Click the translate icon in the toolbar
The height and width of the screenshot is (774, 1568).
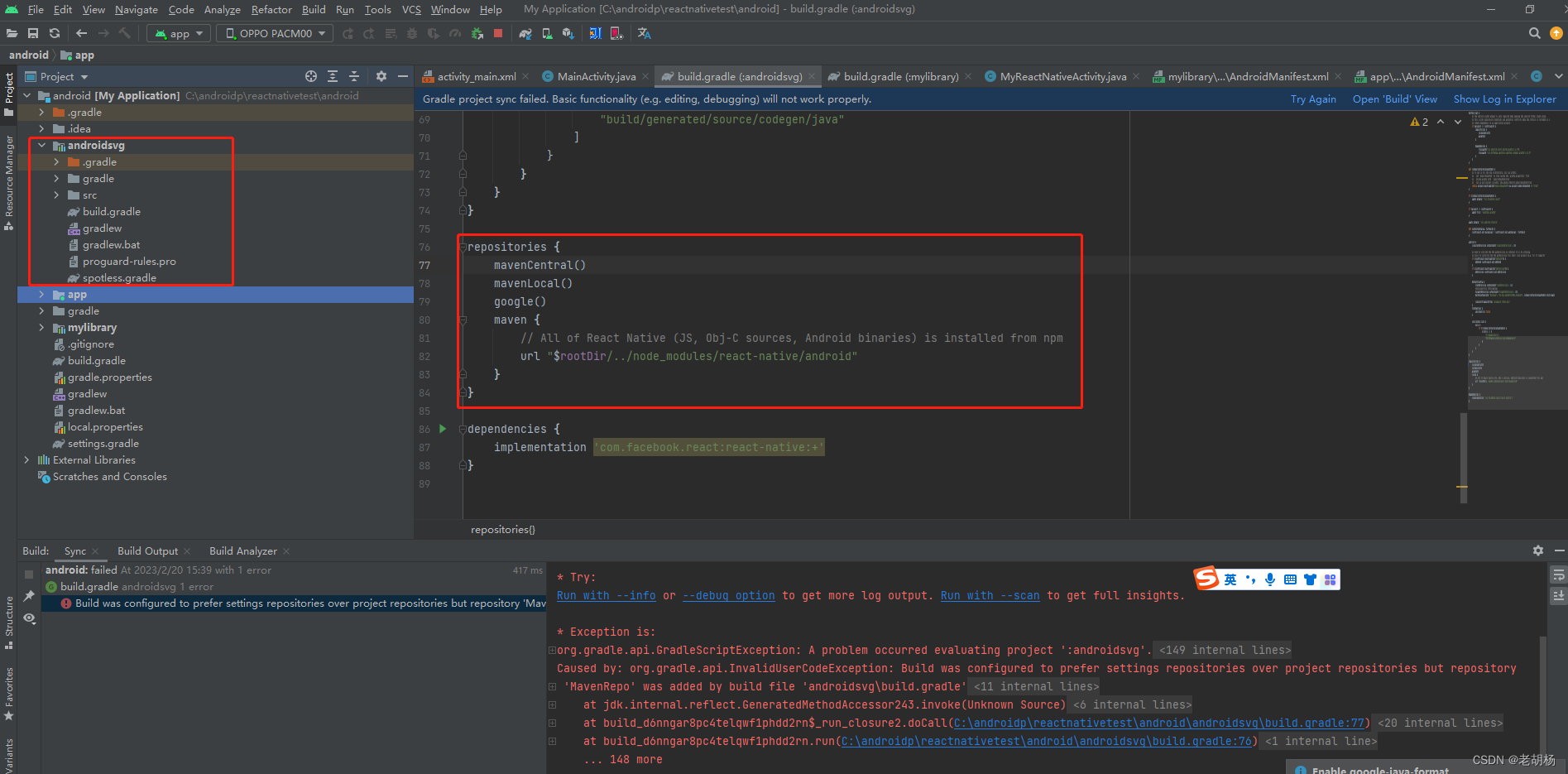[644, 33]
